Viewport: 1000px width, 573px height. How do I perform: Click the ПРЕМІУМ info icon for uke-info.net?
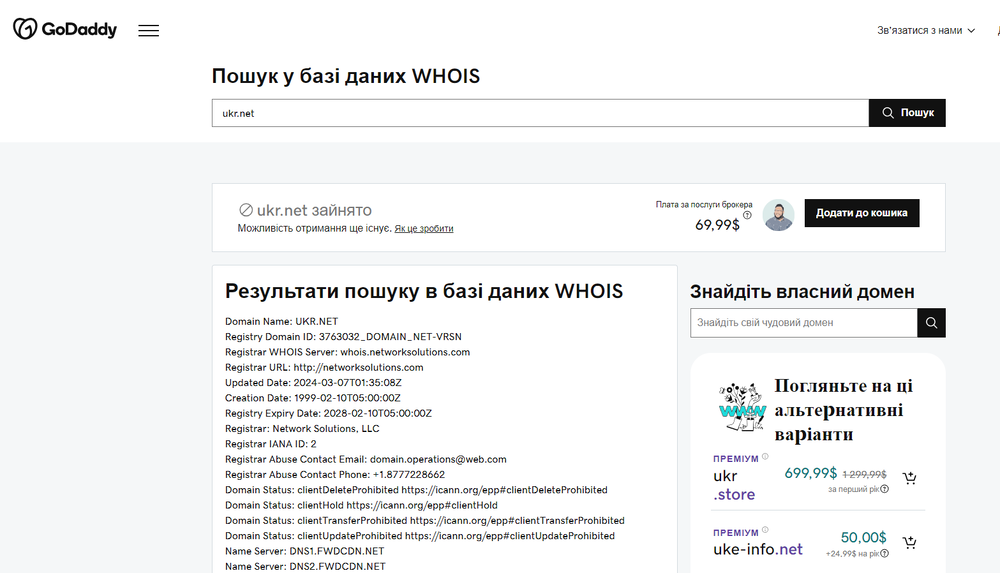click(765, 530)
